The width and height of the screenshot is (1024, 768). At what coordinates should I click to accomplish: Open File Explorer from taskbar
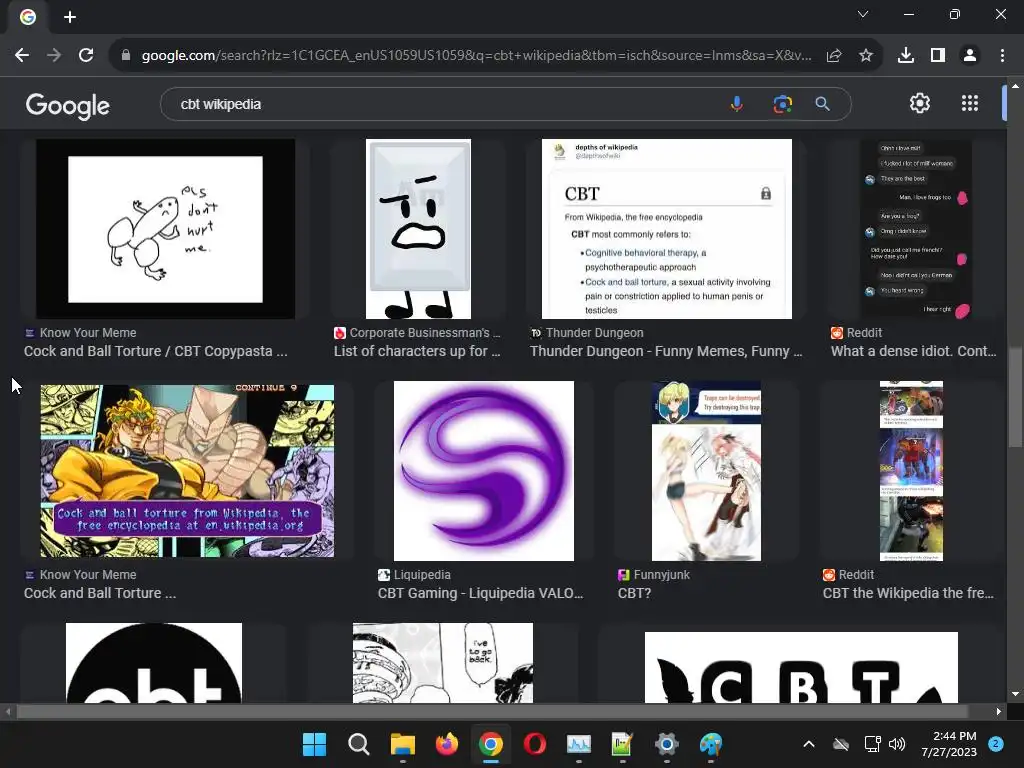point(403,744)
